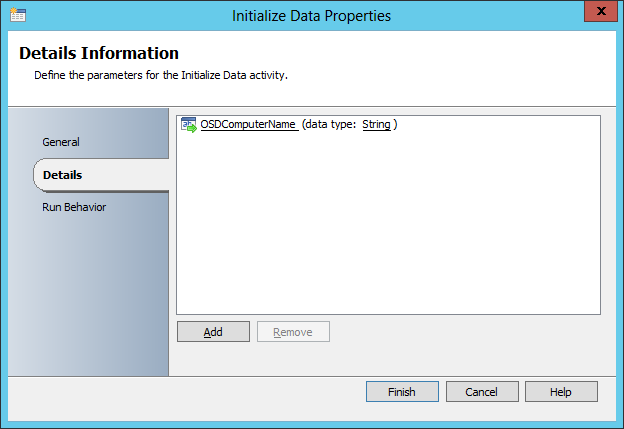Click empty space in the parameter list

[388, 230]
